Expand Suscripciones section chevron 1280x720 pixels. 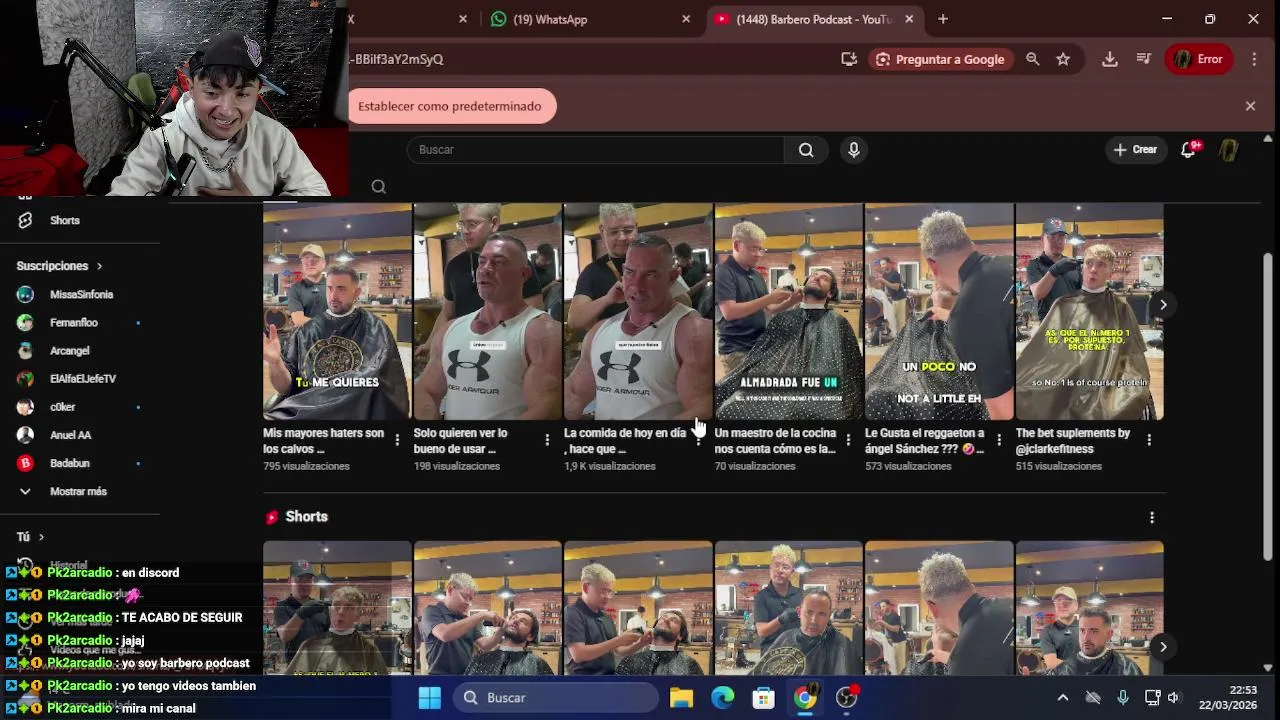click(x=99, y=266)
